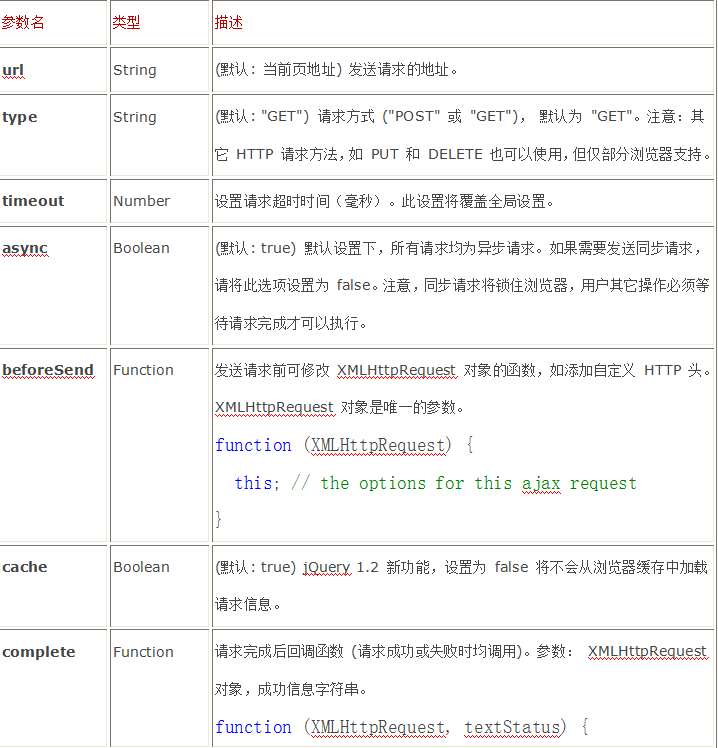
Task: Click the blue 'this' keyword in beforeSend code
Action: [x=253, y=483]
